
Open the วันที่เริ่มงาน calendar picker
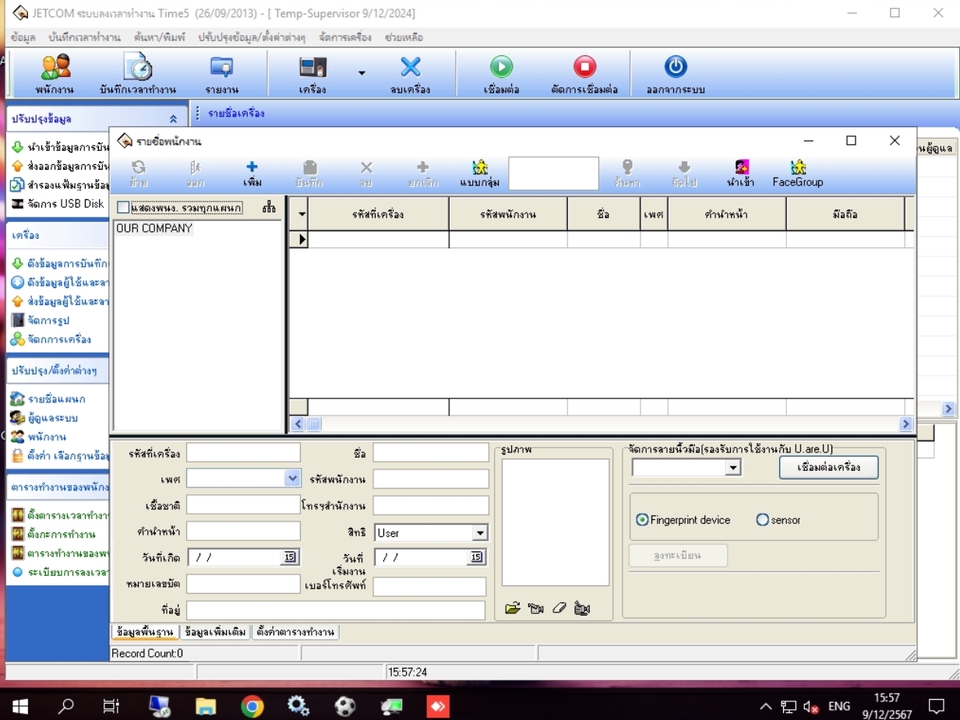pyautogui.click(x=476, y=557)
